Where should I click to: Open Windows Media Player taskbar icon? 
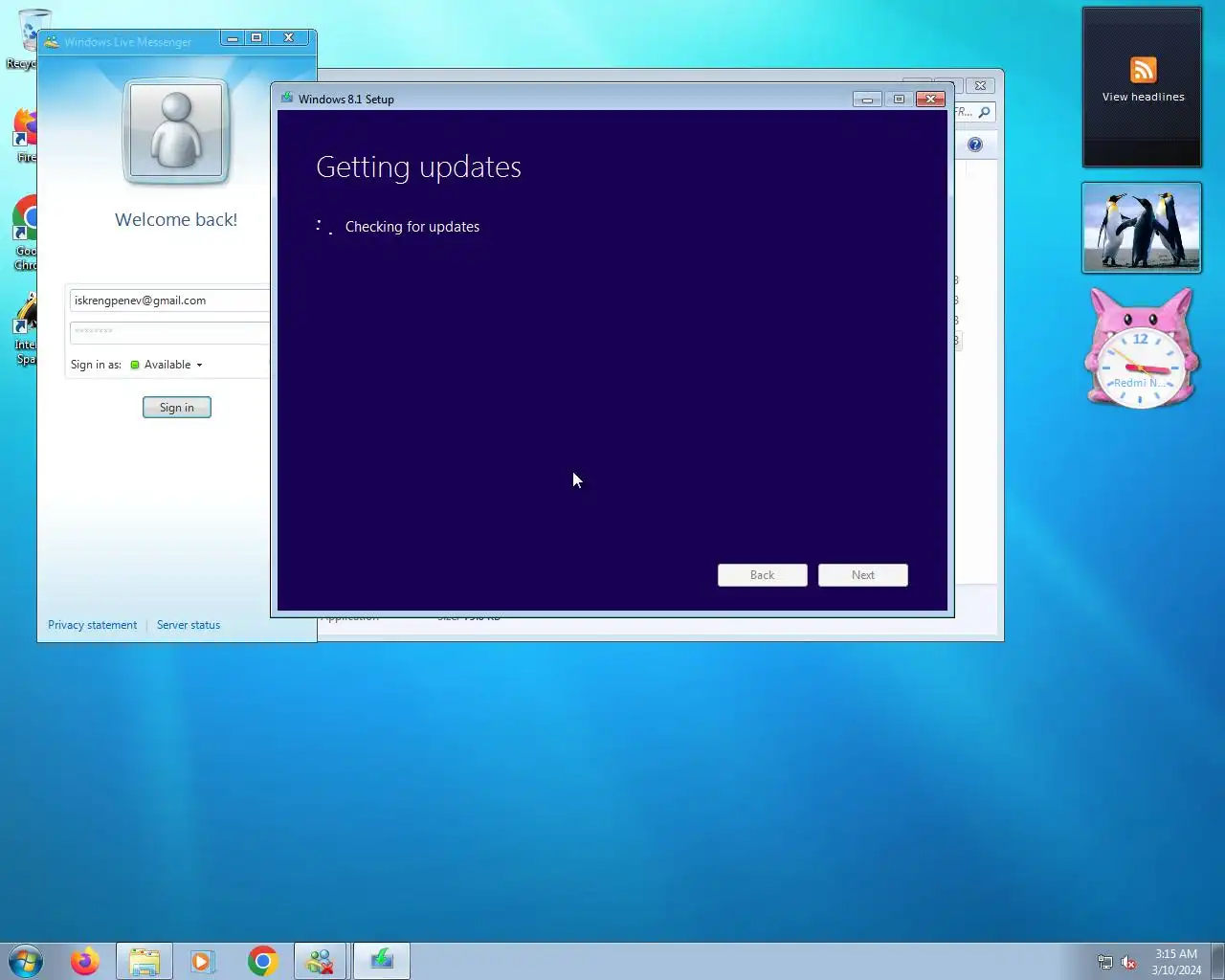point(202,961)
